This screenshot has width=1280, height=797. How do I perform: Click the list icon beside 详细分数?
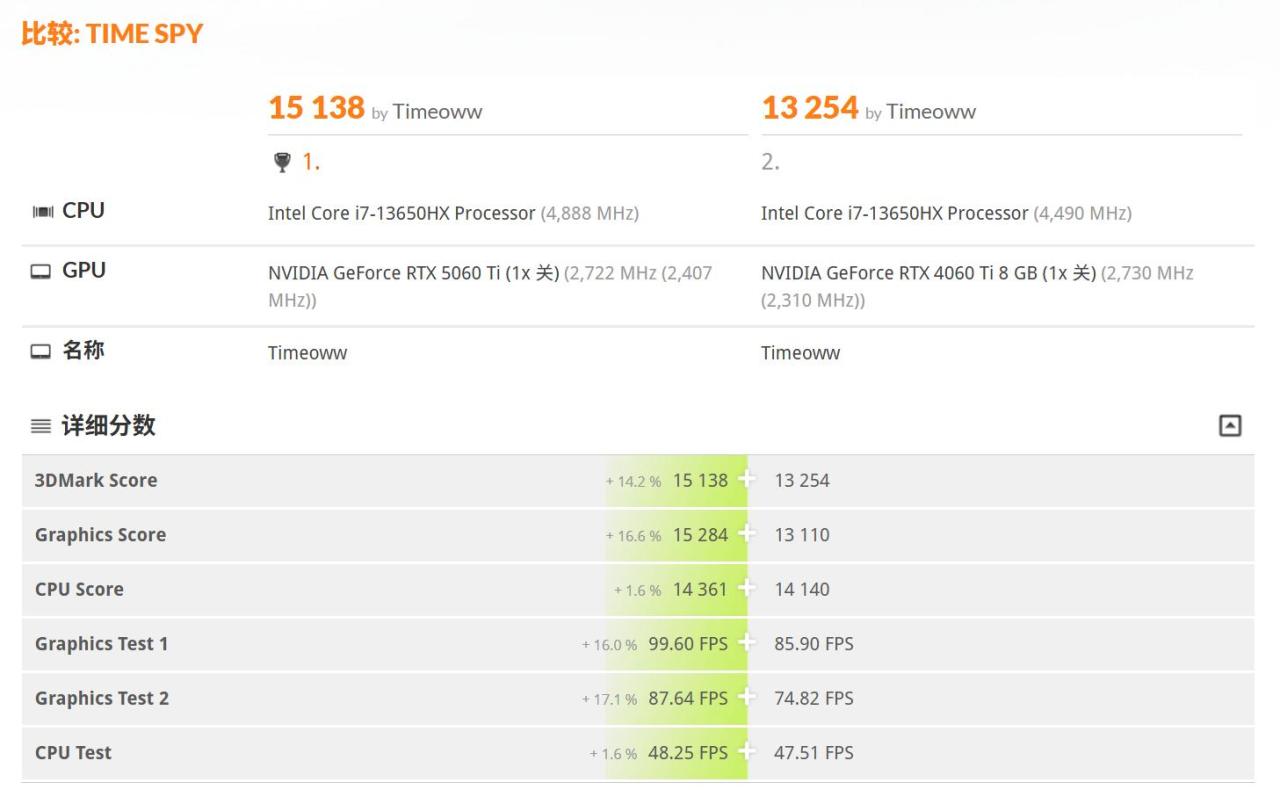41,426
